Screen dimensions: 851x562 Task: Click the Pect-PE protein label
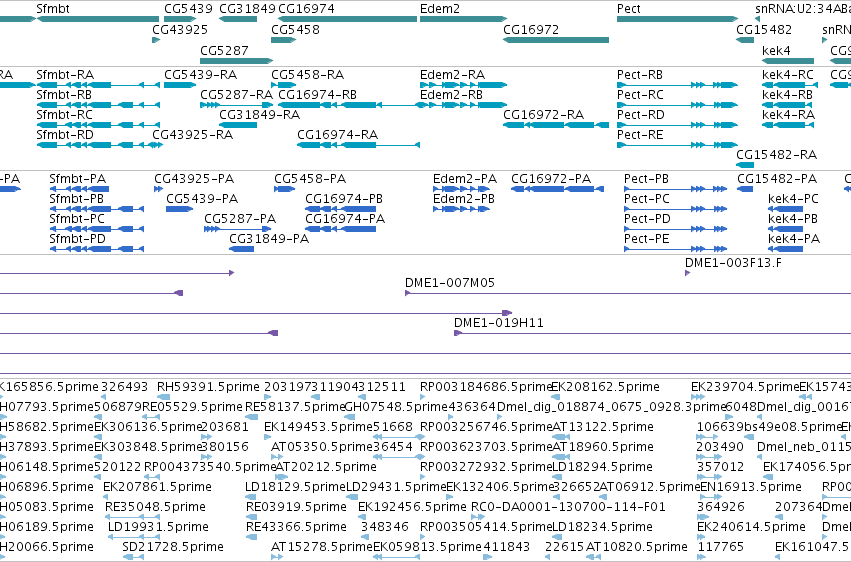click(646, 239)
